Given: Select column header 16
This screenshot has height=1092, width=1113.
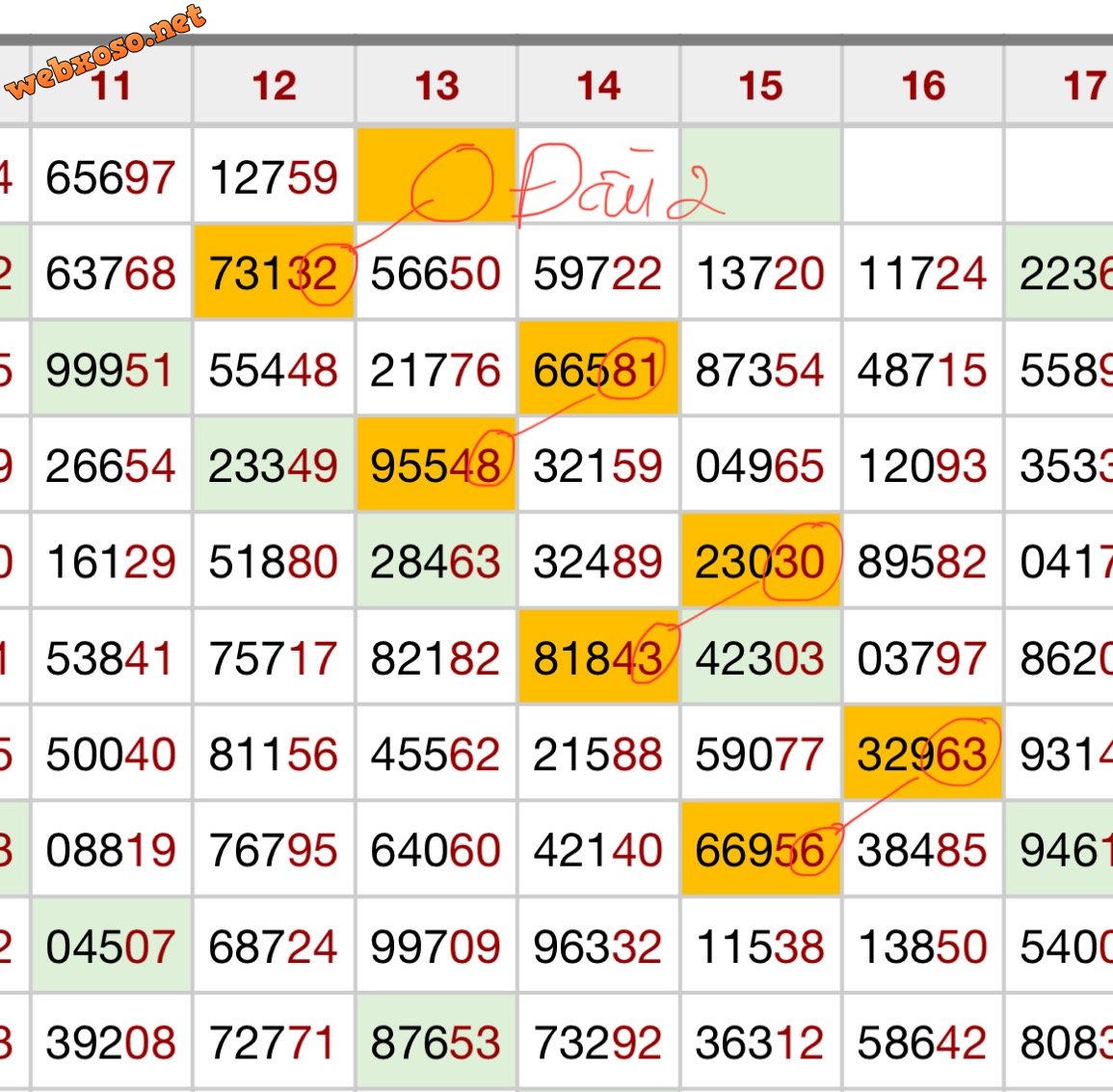Looking at the screenshot, I should pos(923,86).
